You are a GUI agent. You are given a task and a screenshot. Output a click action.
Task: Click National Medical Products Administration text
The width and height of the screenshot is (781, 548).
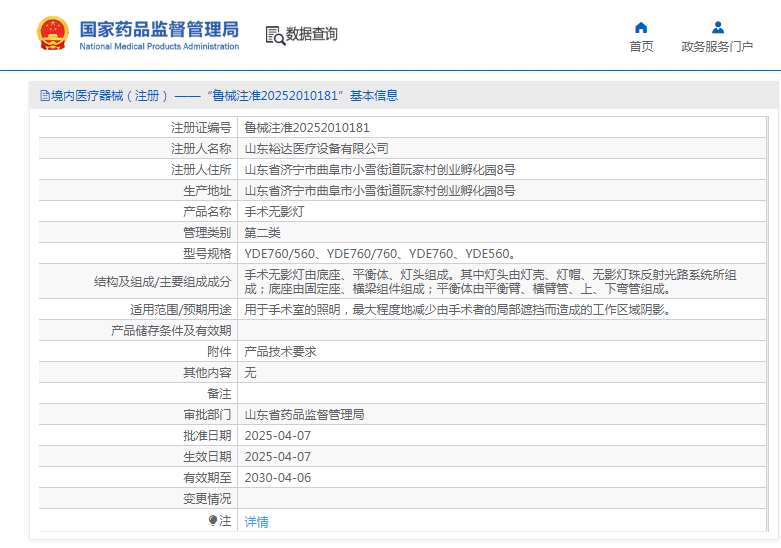(159, 46)
